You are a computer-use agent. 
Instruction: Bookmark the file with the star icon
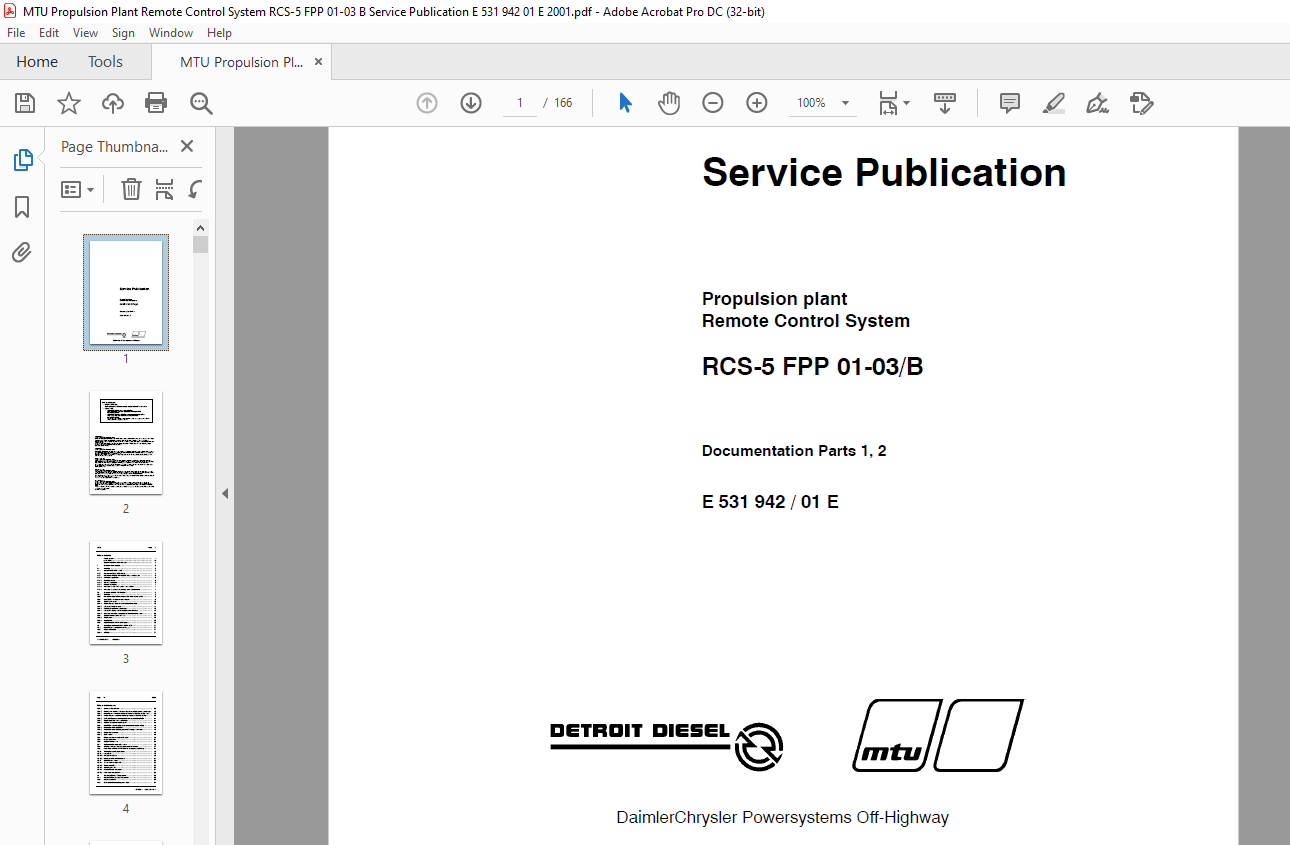click(68, 103)
